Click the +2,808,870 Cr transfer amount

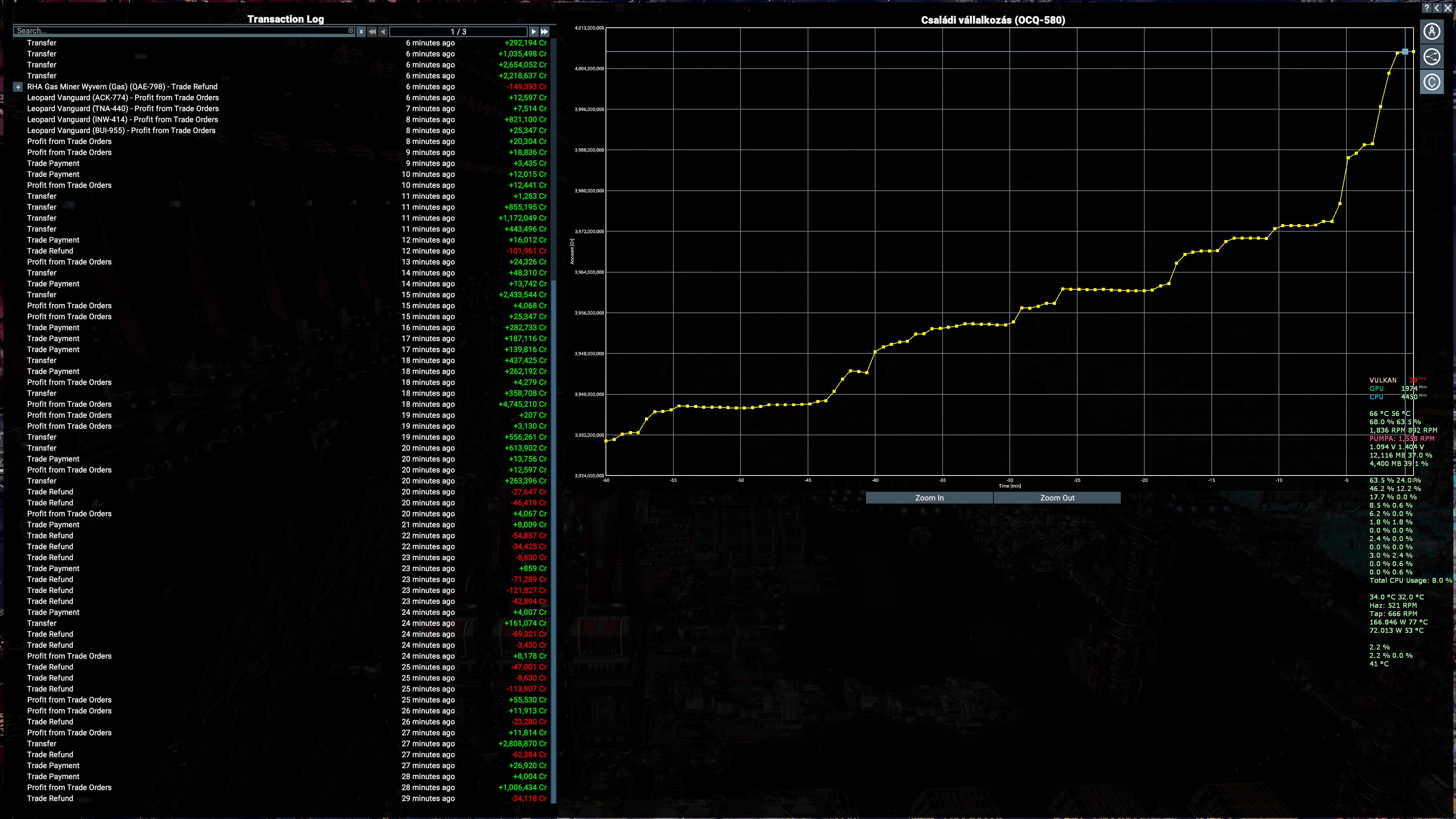coord(522,744)
